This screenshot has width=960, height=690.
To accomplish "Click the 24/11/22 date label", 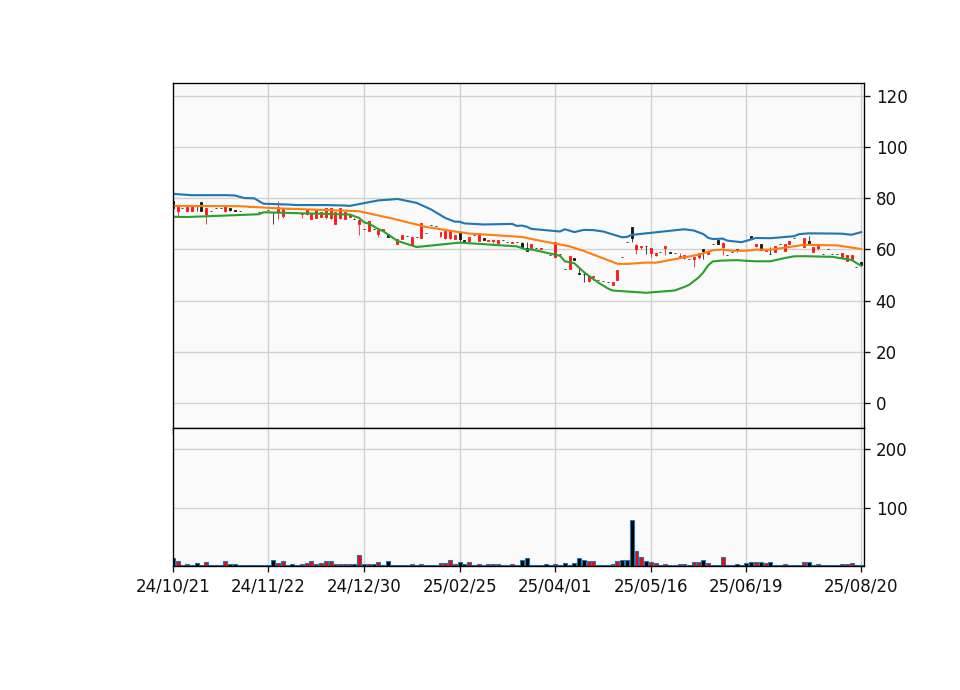I will (x=268, y=586).
